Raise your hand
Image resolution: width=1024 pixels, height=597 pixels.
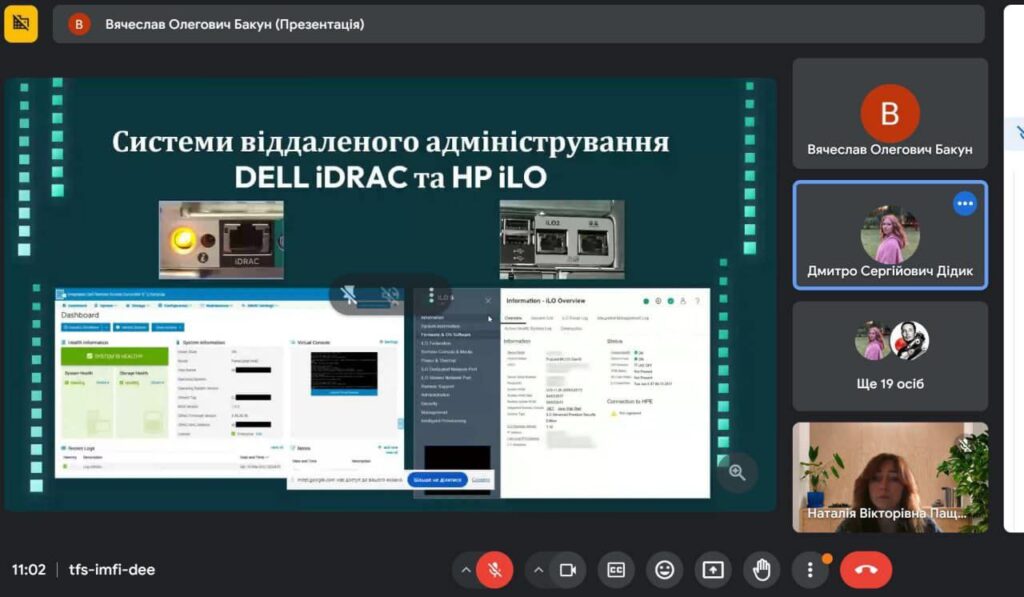pos(761,569)
